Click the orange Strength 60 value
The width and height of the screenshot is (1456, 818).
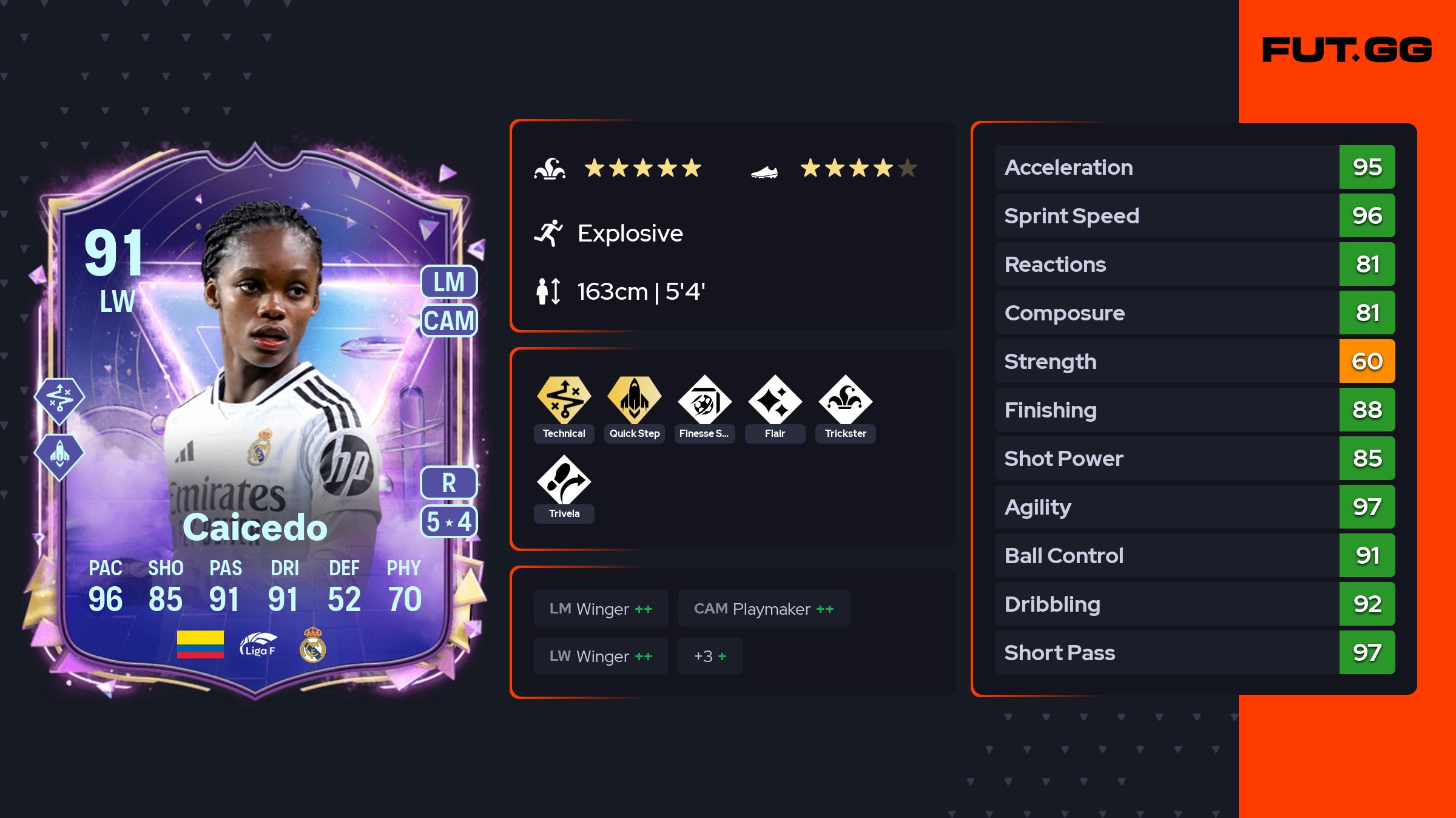(x=1367, y=361)
